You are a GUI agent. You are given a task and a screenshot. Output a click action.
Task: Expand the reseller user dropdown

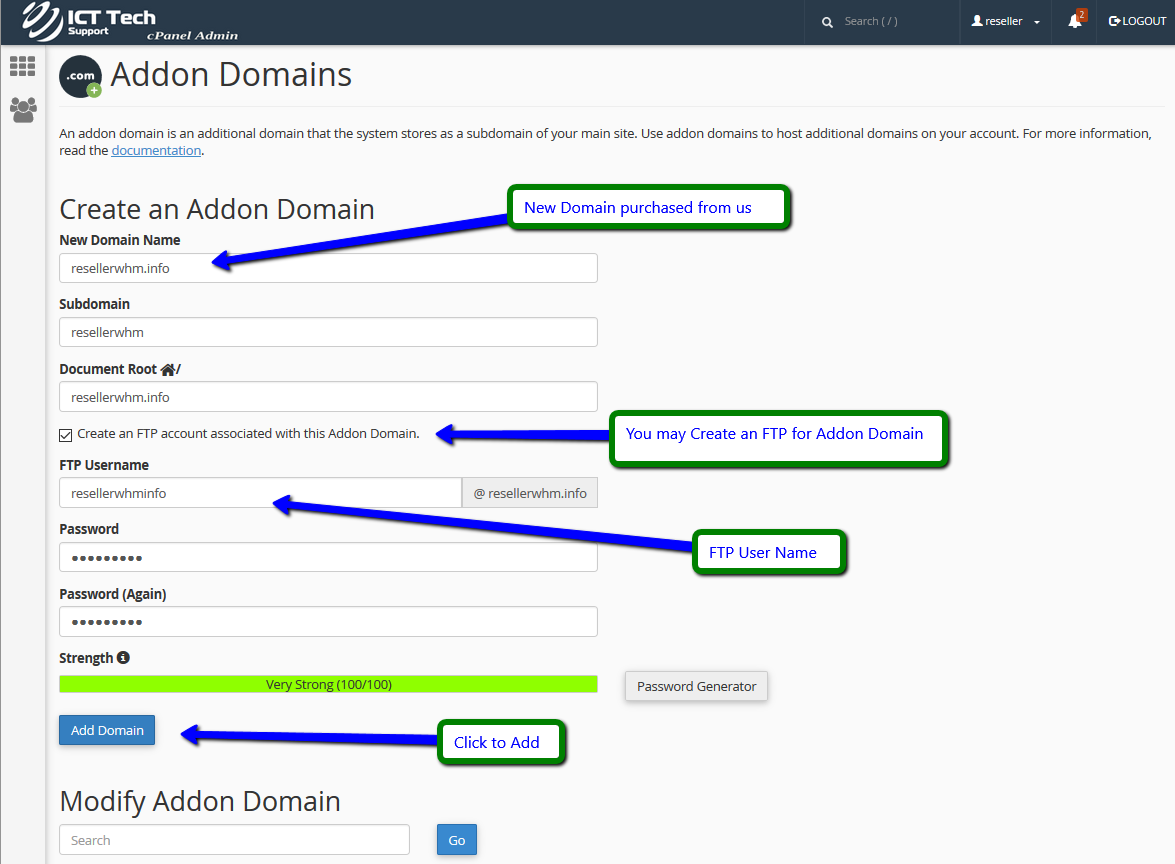coord(1005,22)
